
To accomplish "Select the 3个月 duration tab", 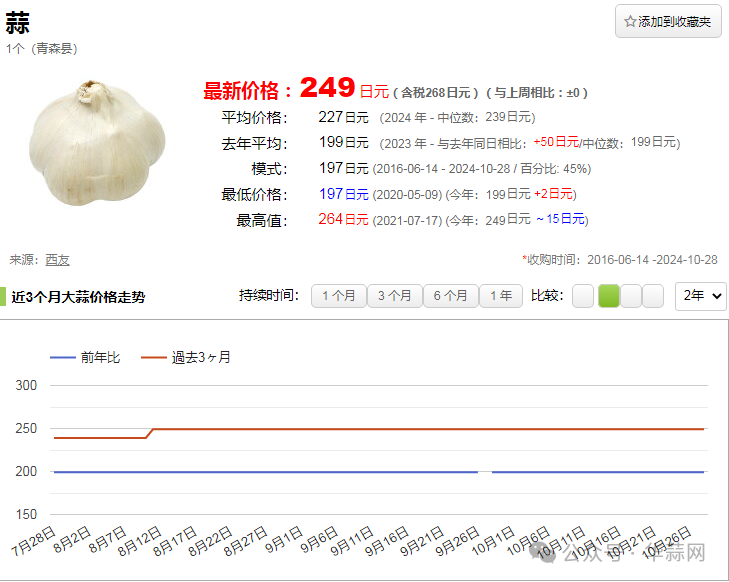I will pyautogui.click(x=394, y=296).
